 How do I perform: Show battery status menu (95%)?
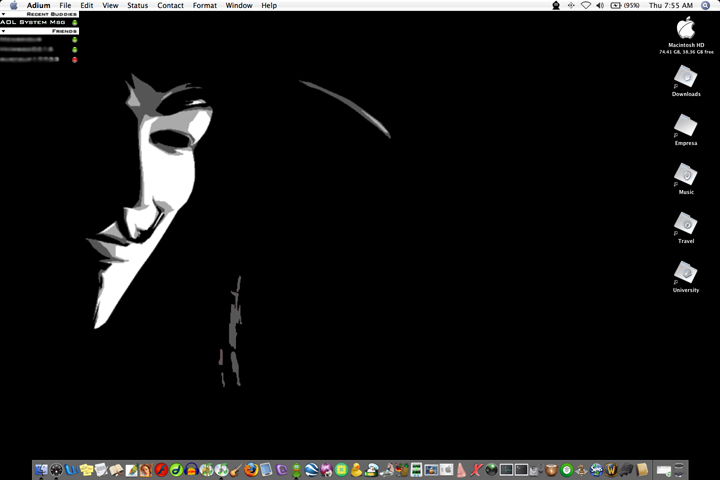[x=625, y=6]
